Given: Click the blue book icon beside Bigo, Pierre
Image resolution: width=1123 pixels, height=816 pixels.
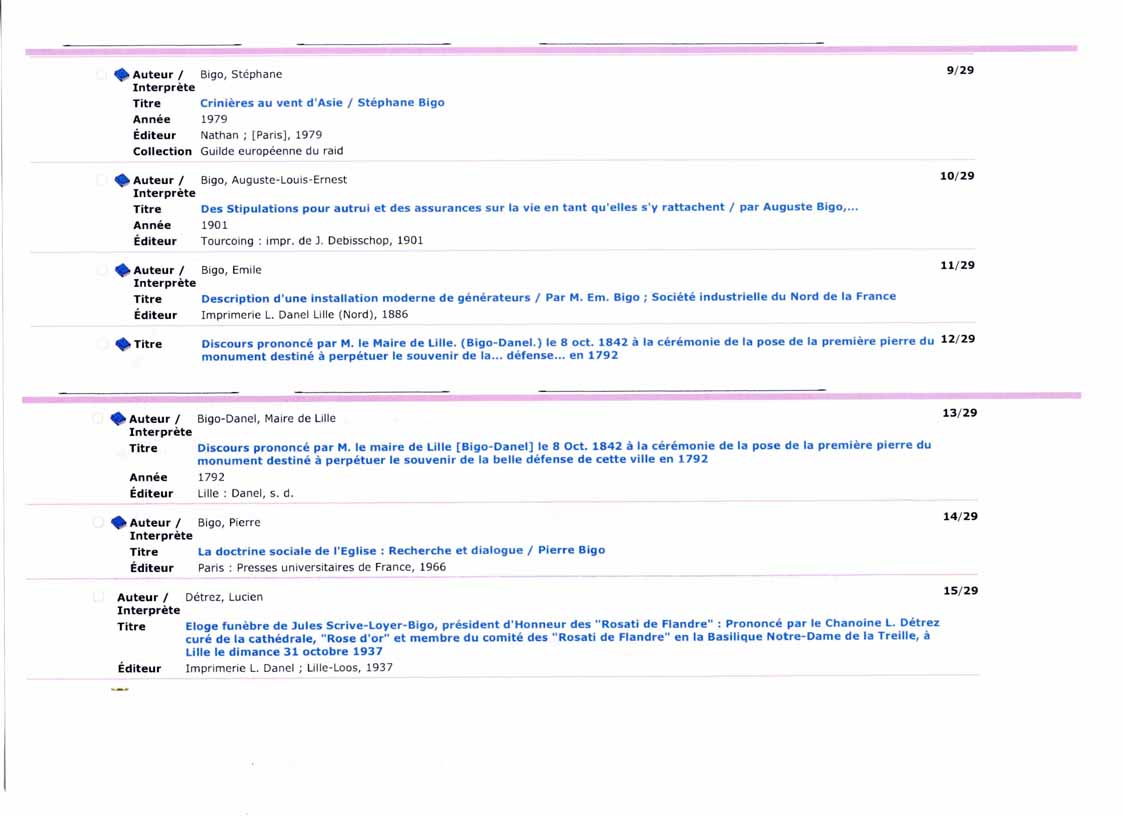Looking at the screenshot, I should (x=119, y=522).
